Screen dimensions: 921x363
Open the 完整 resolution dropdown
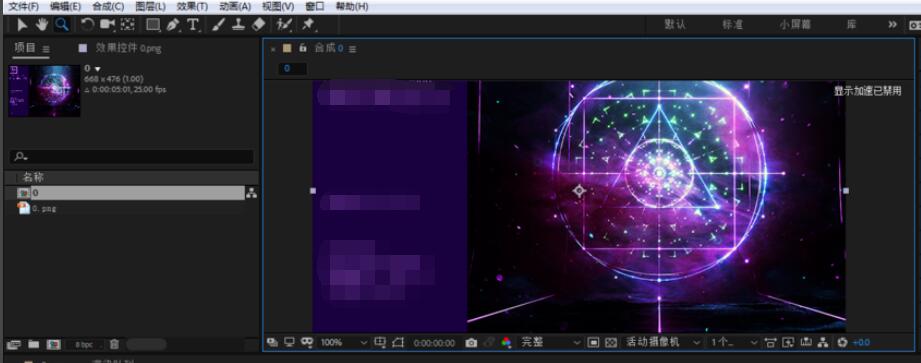550,342
